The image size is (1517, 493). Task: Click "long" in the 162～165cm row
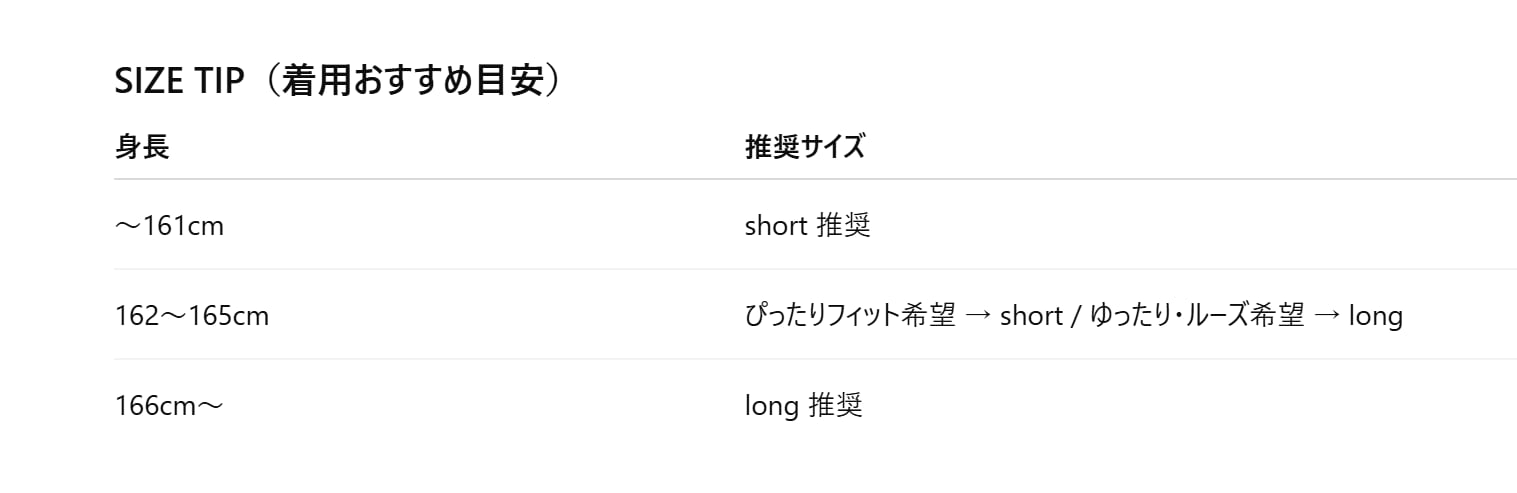coord(1376,317)
